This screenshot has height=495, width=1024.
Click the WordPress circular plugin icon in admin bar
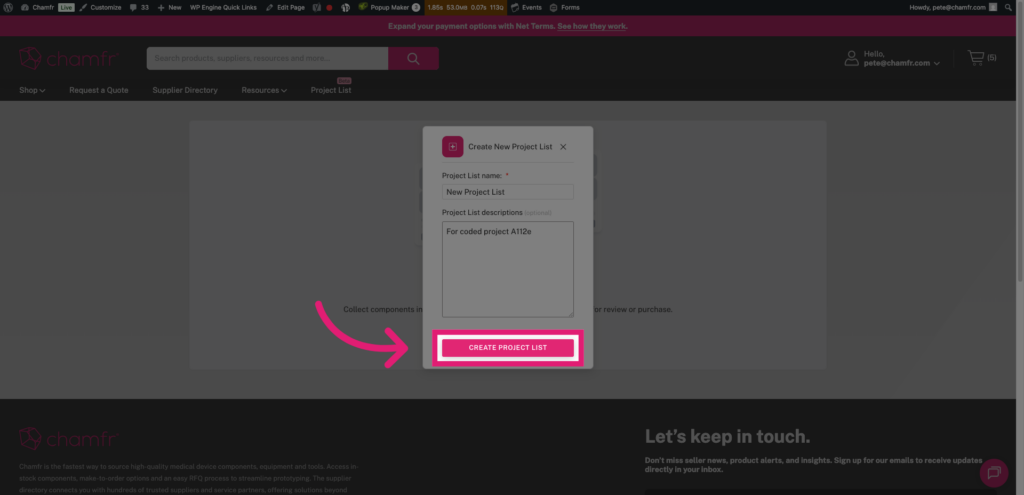pyautogui.click(x=345, y=7)
